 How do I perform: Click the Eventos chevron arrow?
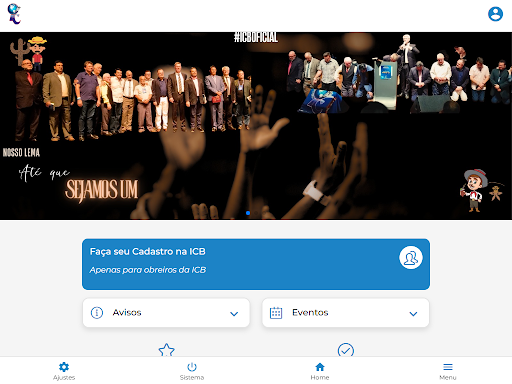point(413,314)
